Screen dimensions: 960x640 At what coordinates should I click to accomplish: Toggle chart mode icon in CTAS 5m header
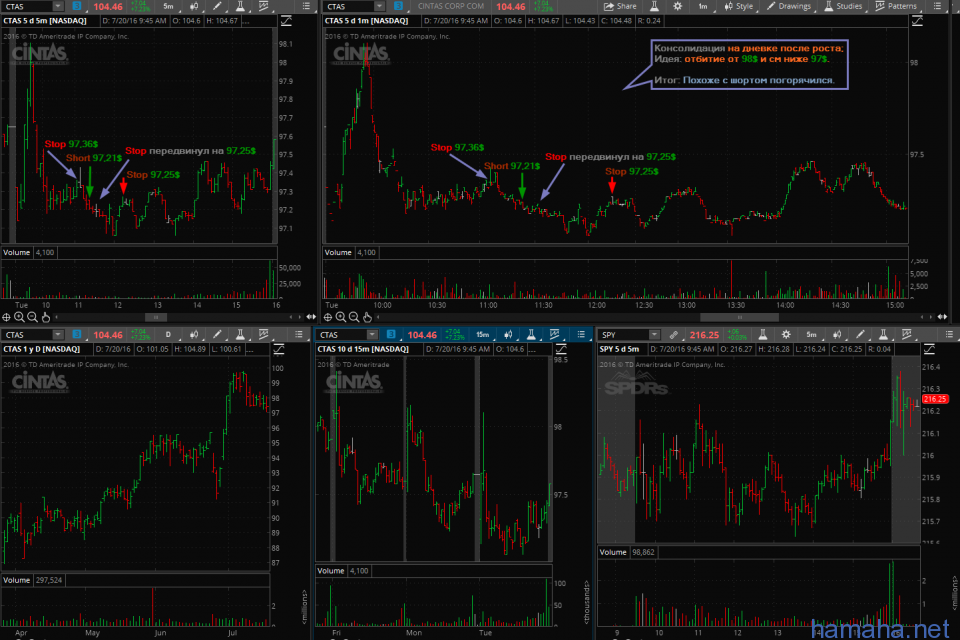pyautogui.click(x=286, y=21)
